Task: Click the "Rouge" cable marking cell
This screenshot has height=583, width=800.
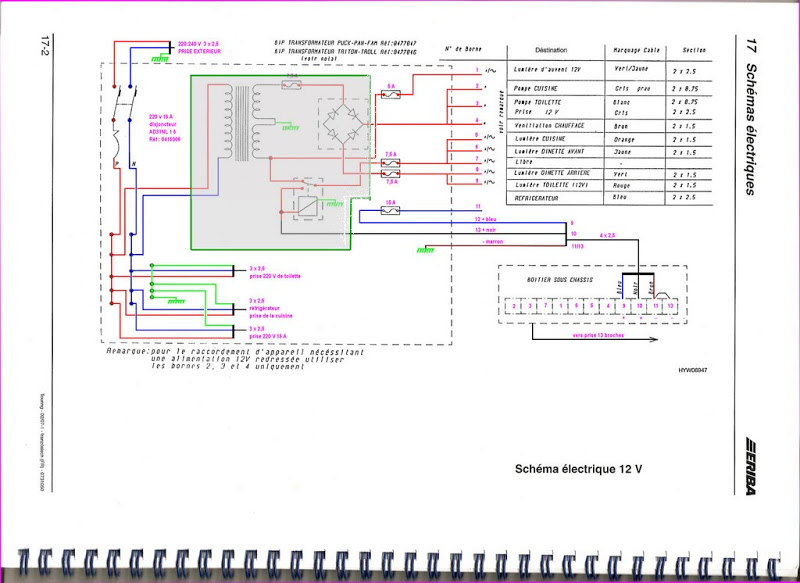Action: pos(621,186)
